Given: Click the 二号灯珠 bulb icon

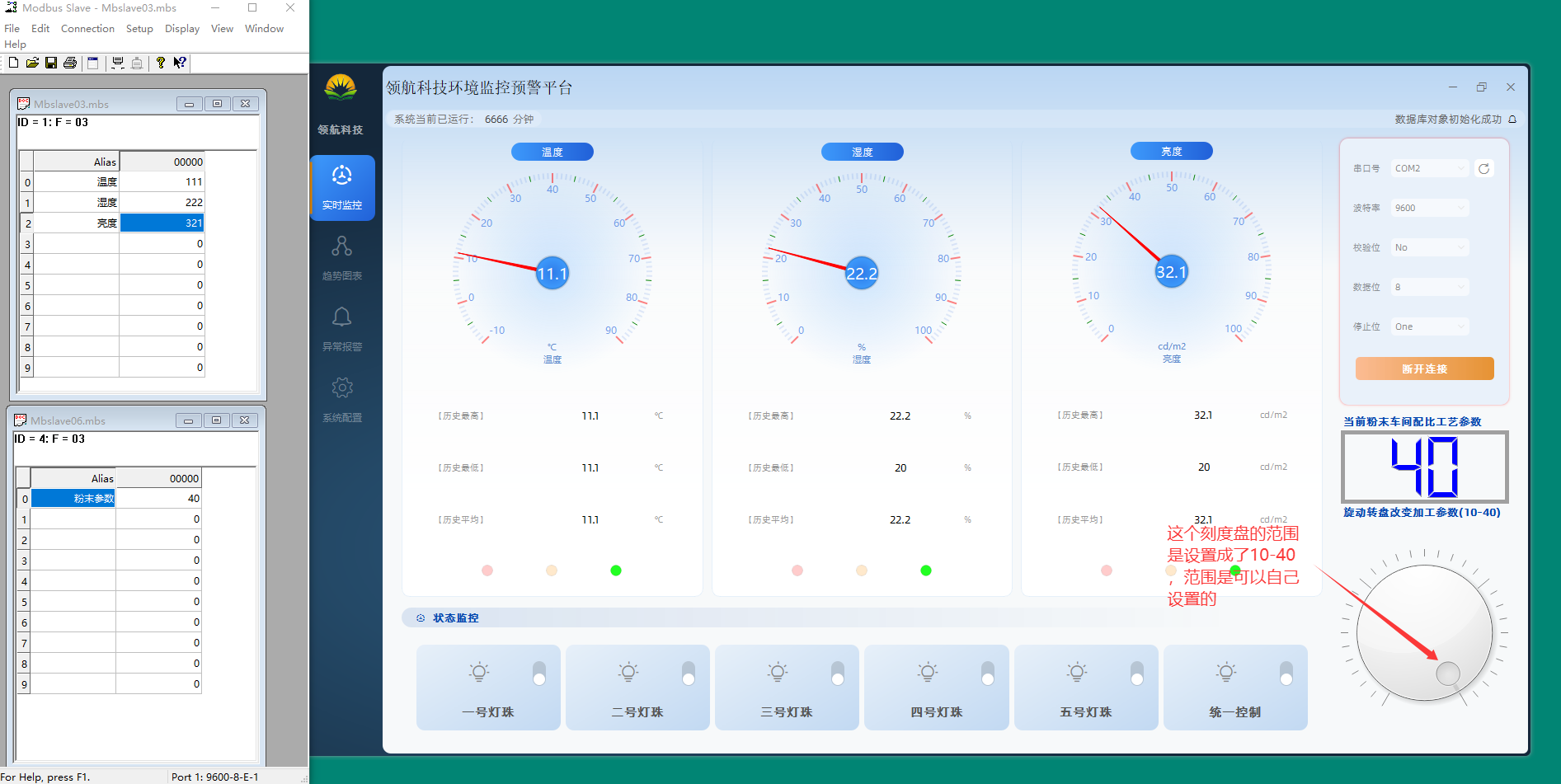Looking at the screenshot, I should pos(628,672).
